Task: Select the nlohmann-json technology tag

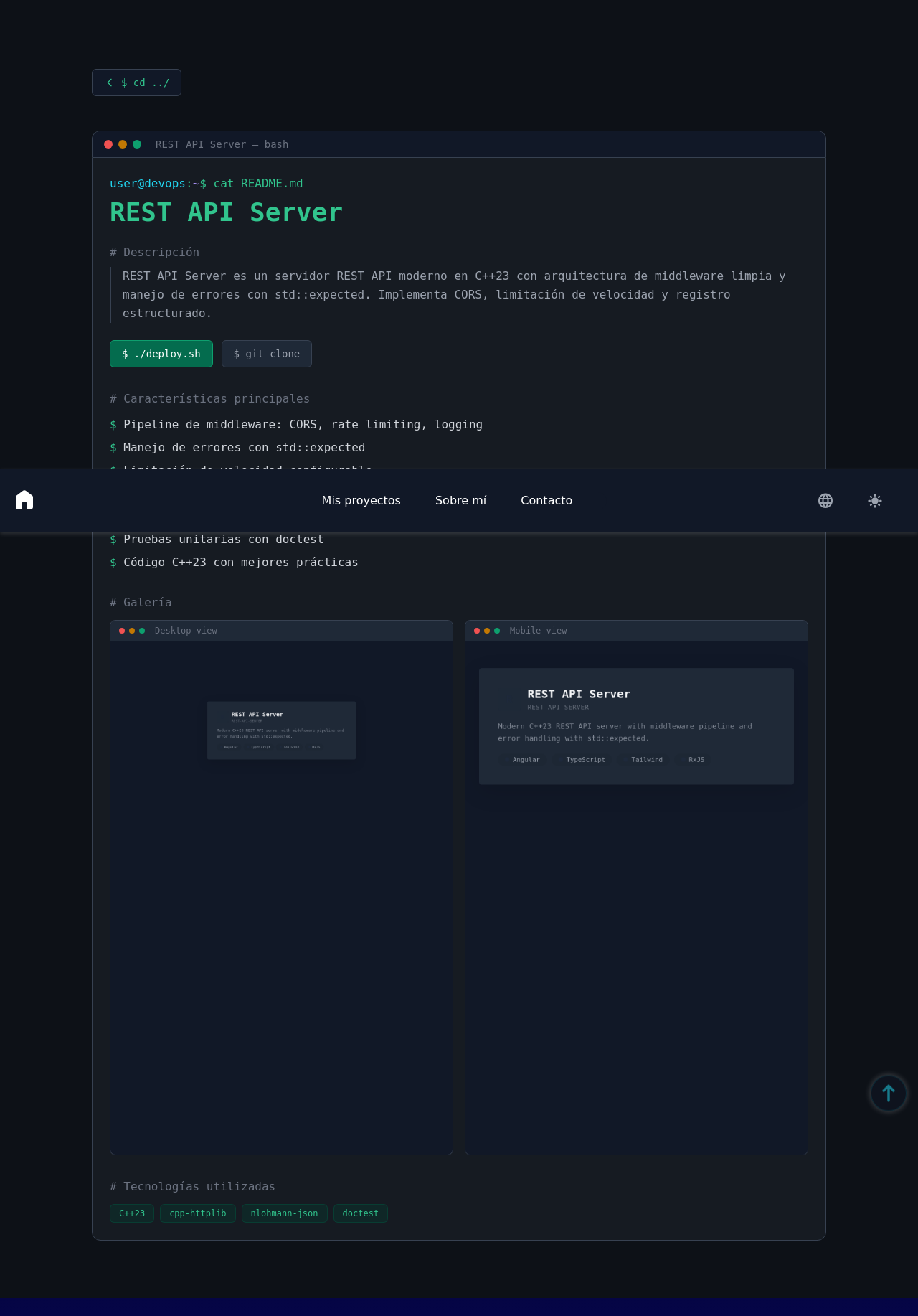Action: point(285,1213)
